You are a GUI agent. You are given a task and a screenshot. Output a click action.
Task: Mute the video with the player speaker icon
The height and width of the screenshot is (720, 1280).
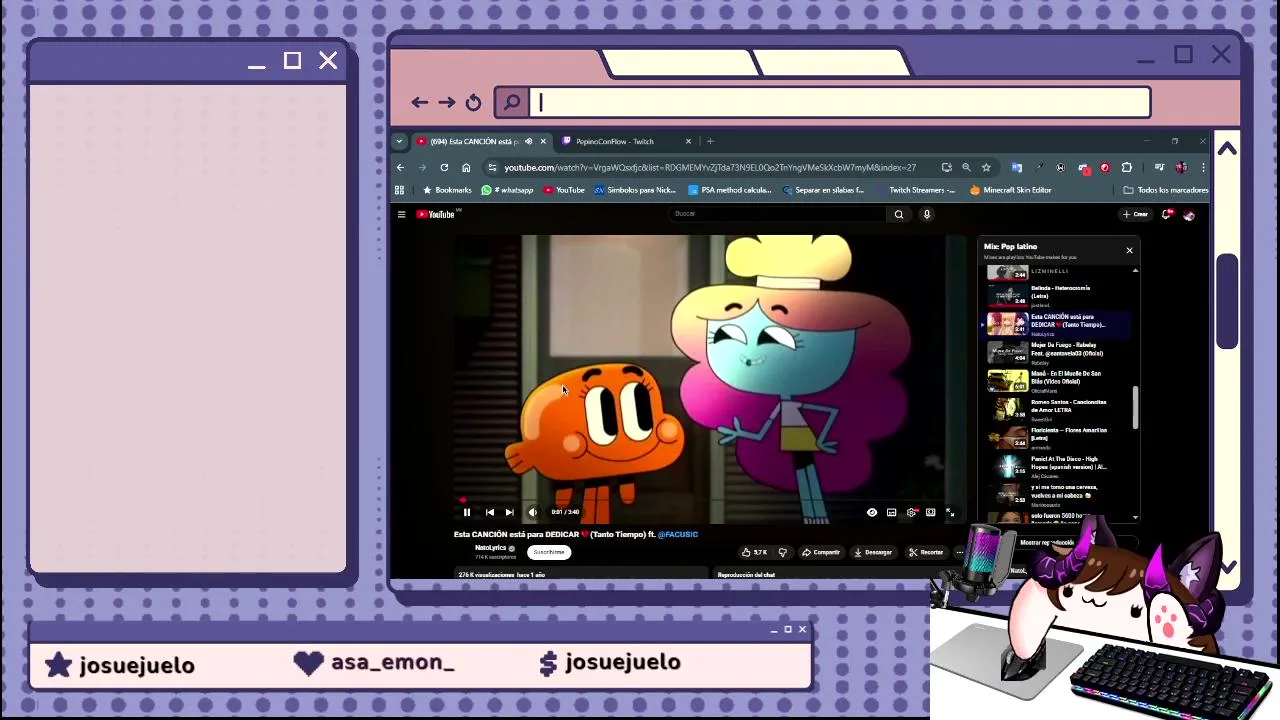pyautogui.click(x=532, y=512)
